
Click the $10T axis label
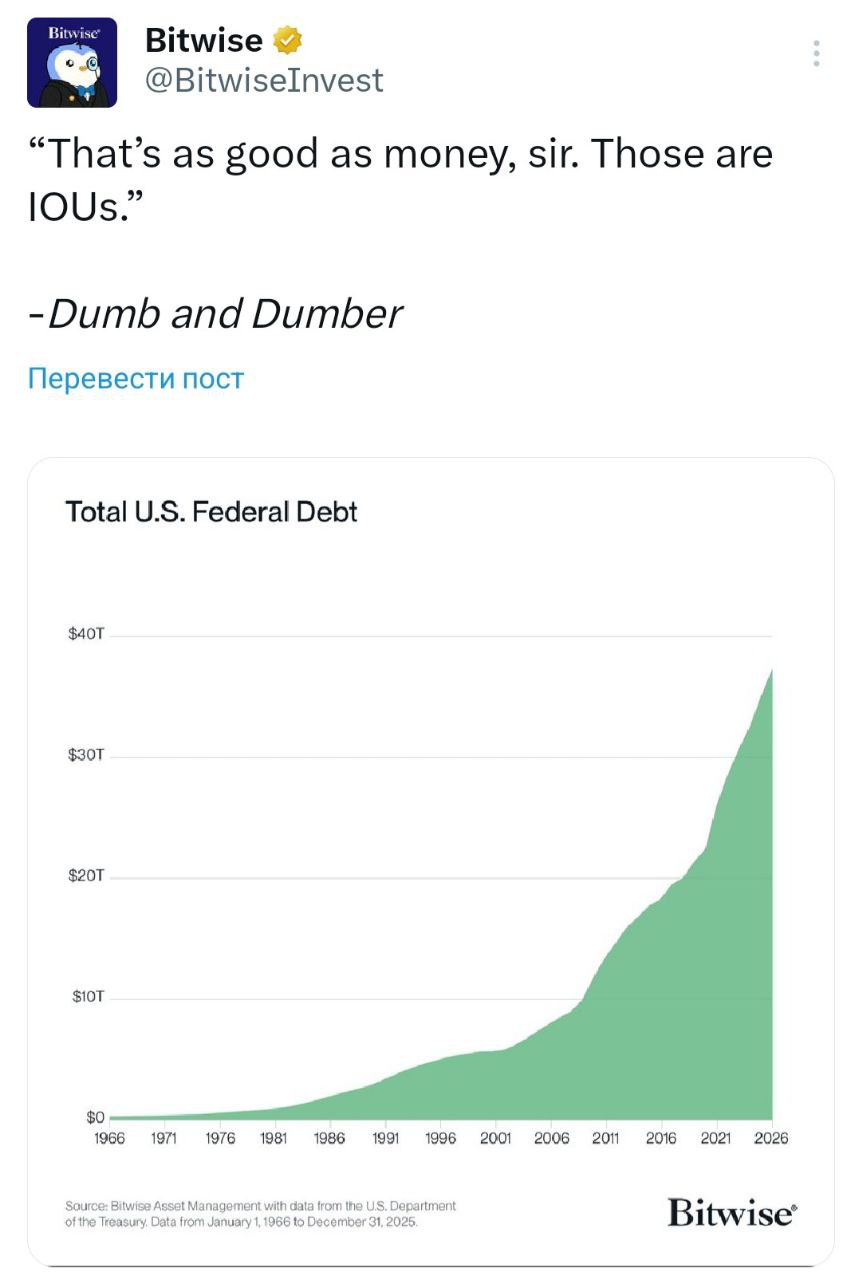click(86, 998)
